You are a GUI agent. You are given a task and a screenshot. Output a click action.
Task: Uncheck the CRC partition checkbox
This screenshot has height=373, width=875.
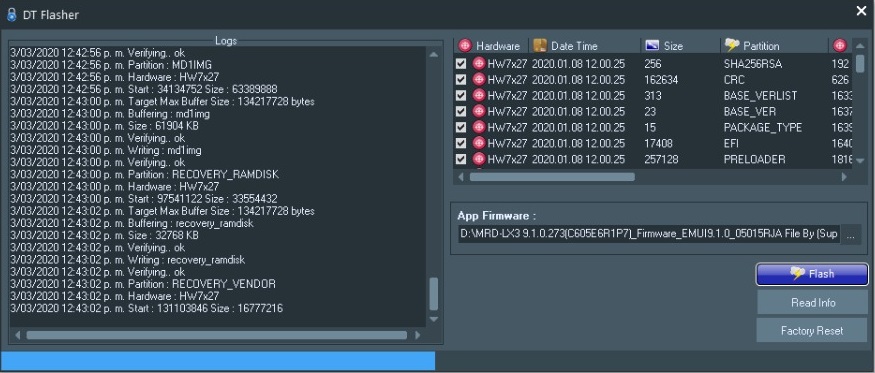pos(460,80)
